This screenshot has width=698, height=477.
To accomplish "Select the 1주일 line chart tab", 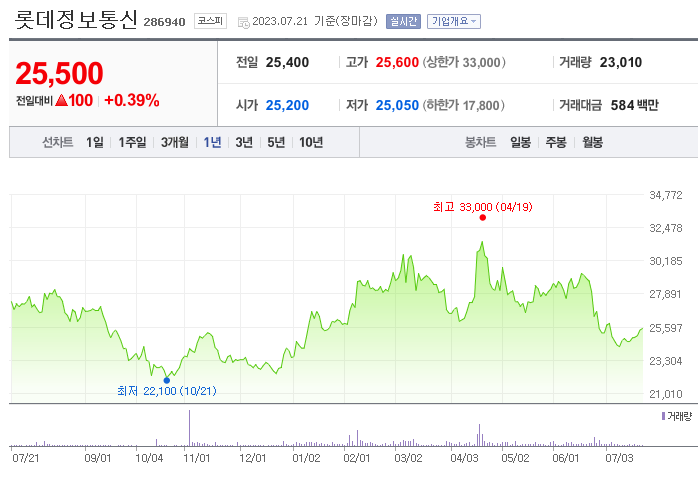I will point(132,142).
